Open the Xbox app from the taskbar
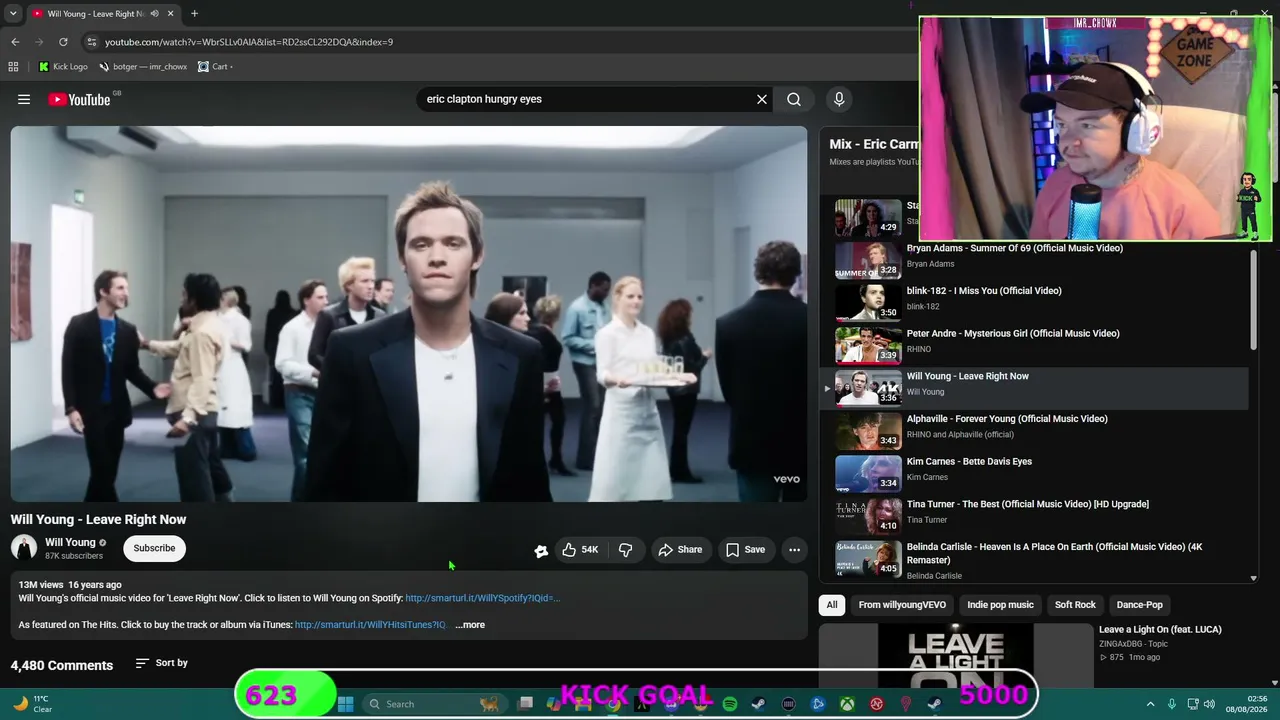Viewport: 1280px width, 720px height. point(847,704)
